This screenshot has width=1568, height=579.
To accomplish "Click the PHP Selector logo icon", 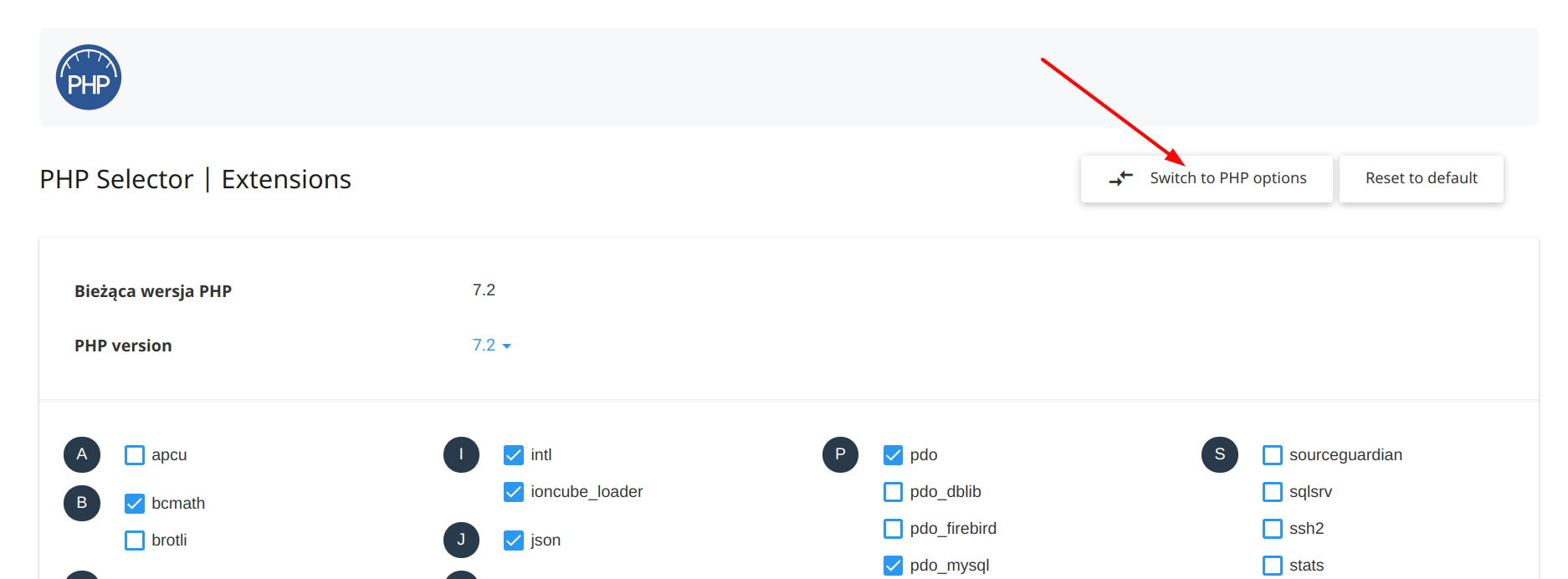I will tap(89, 78).
